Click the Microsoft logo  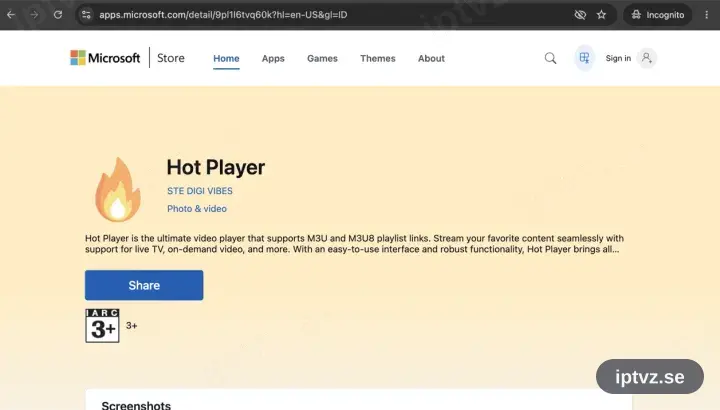105,58
